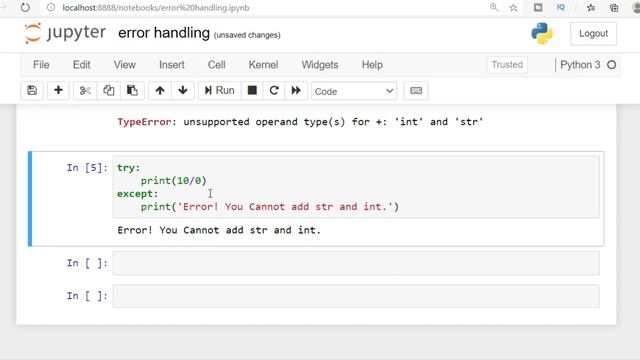Rename the notebook title 'error handling'
This screenshot has width=640, height=360.
pos(164,33)
